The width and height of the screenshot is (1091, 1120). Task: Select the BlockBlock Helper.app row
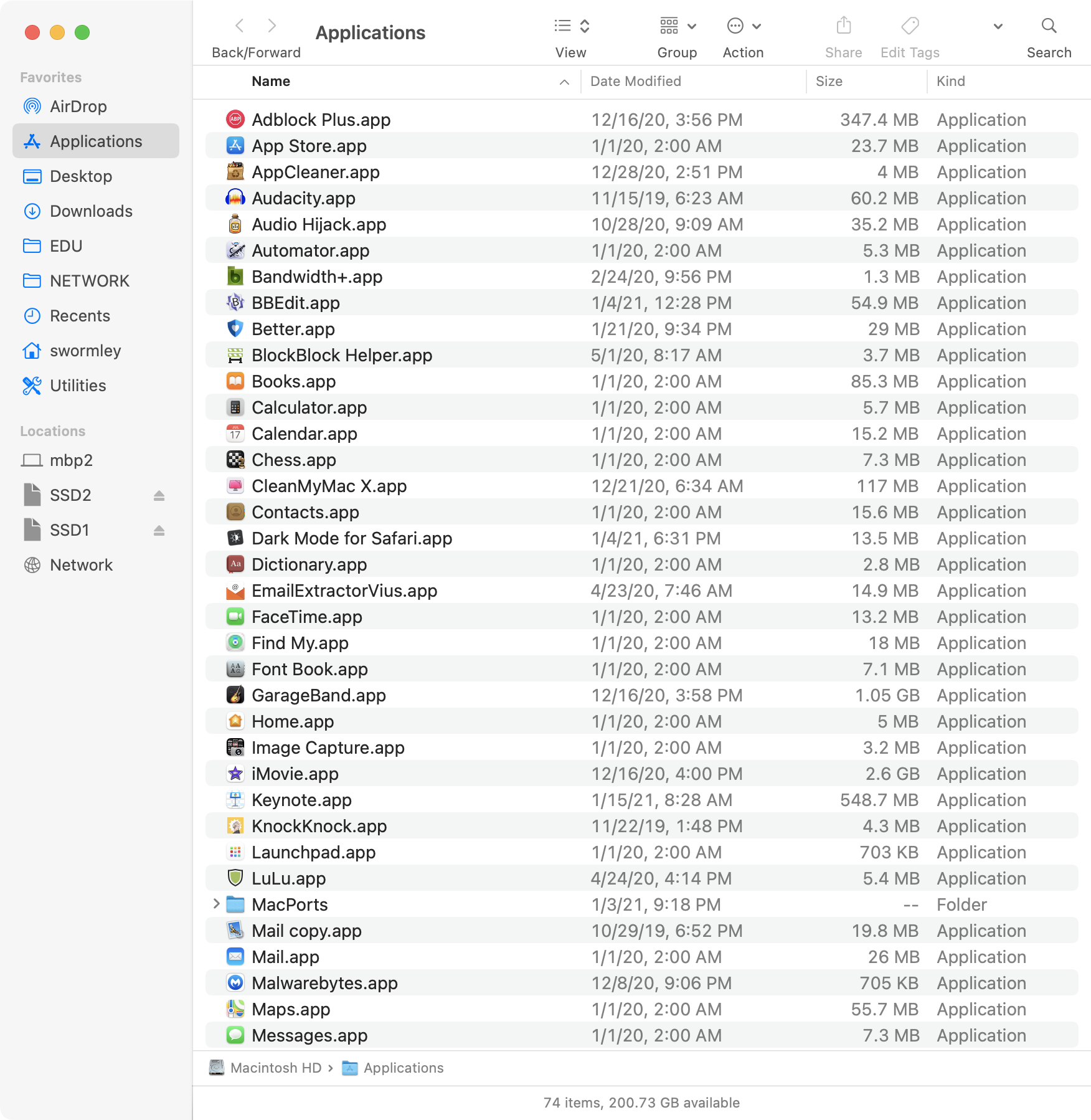tap(642, 354)
